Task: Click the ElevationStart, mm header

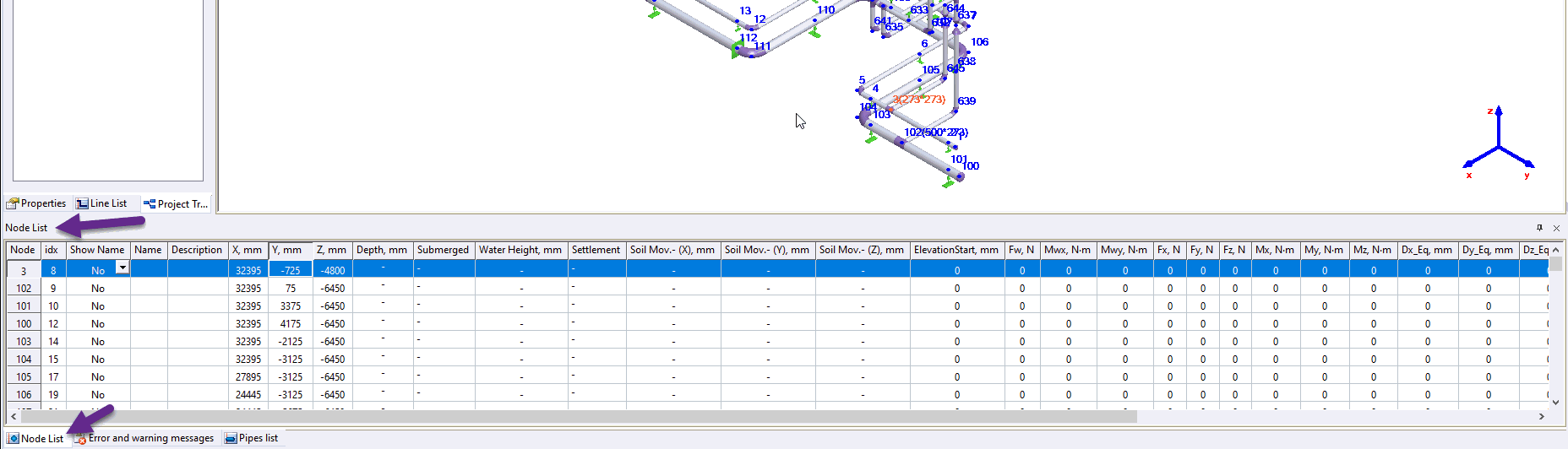Action: point(956,250)
